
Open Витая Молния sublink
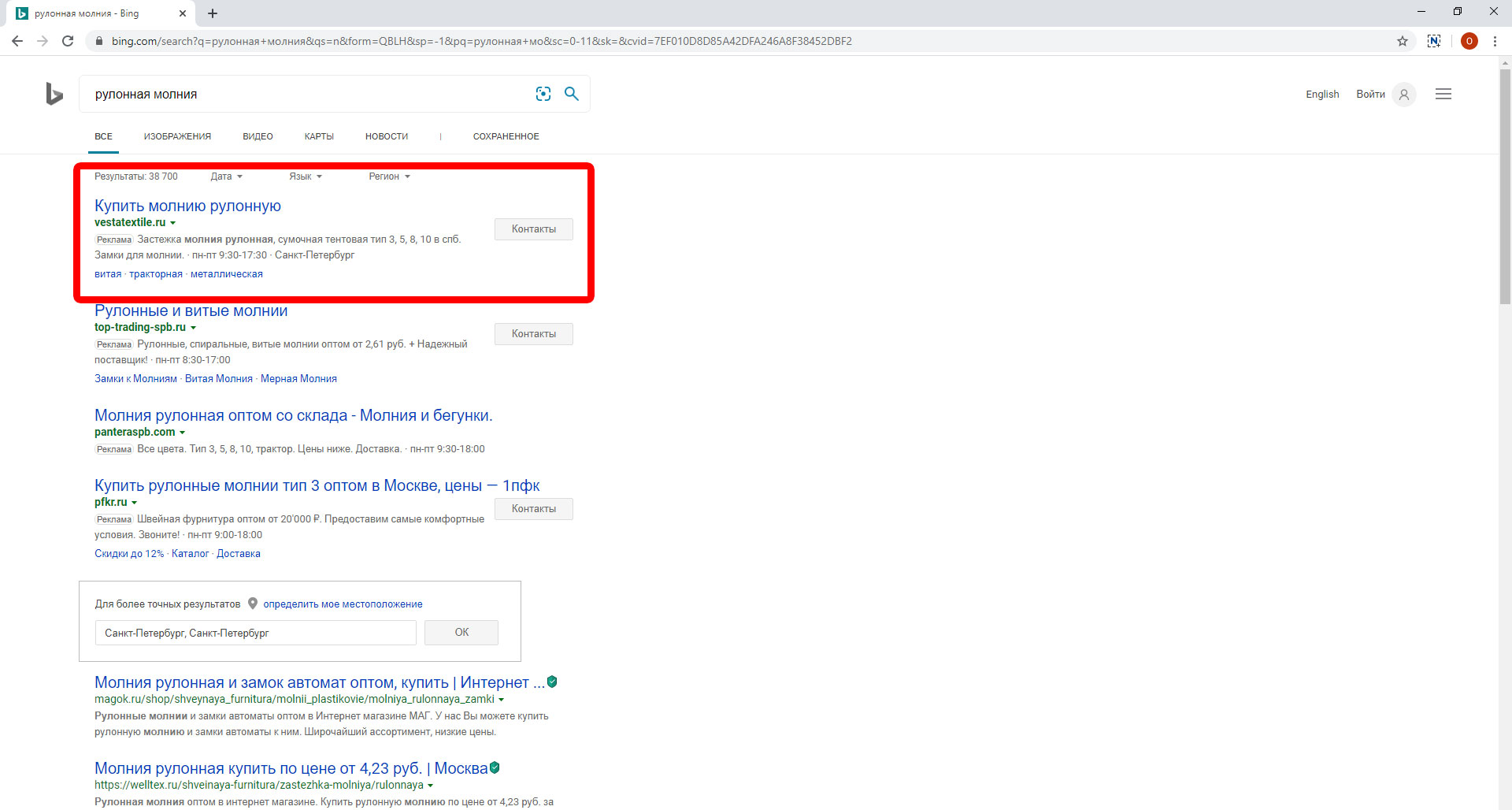click(219, 379)
